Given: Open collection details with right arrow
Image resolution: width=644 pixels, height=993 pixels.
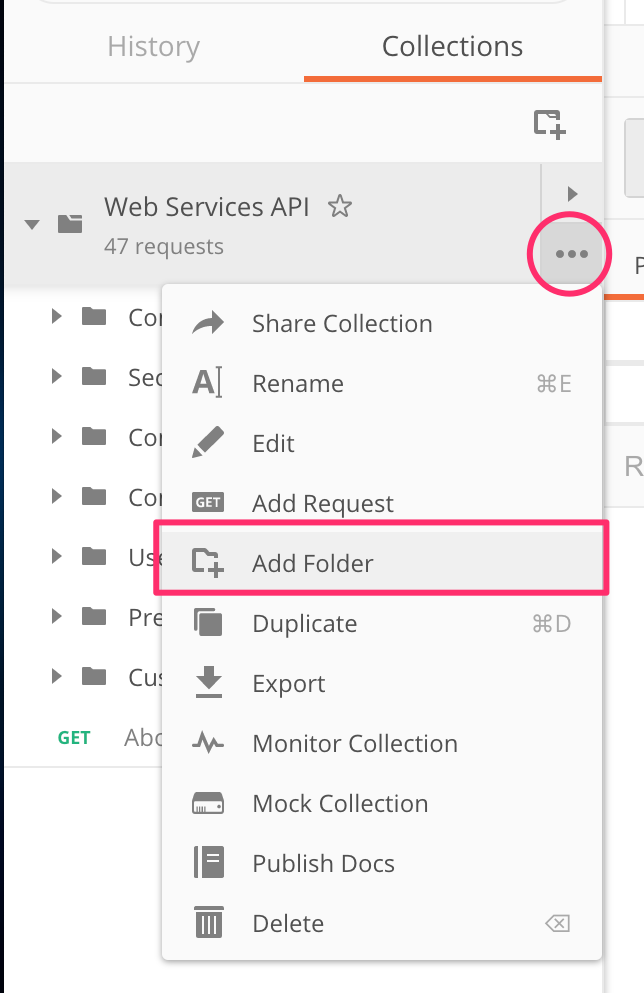Looking at the screenshot, I should [x=572, y=193].
